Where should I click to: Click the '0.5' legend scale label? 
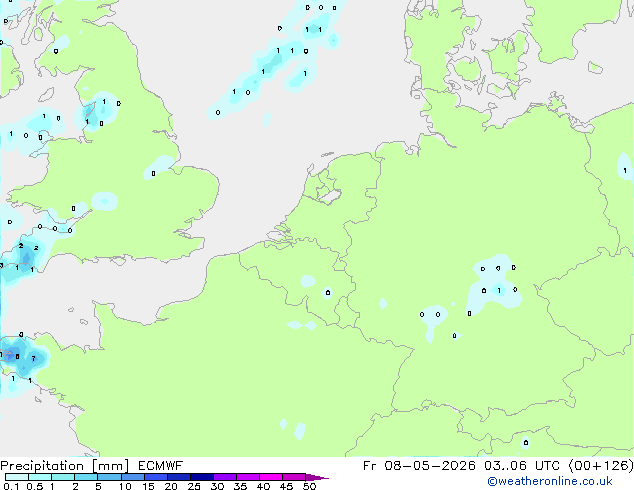click(x=35, y=486)
